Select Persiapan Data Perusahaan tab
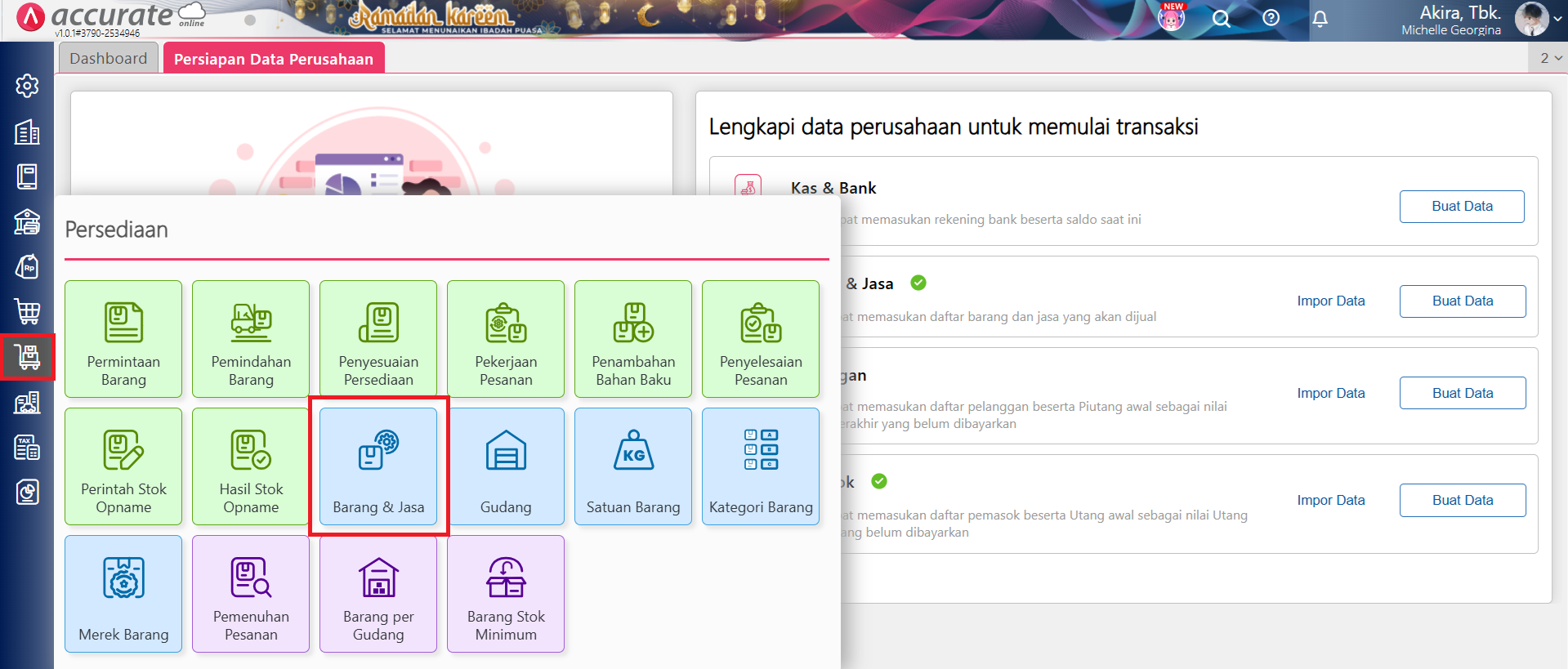1568x669 pixels. [x=273, y=59]
